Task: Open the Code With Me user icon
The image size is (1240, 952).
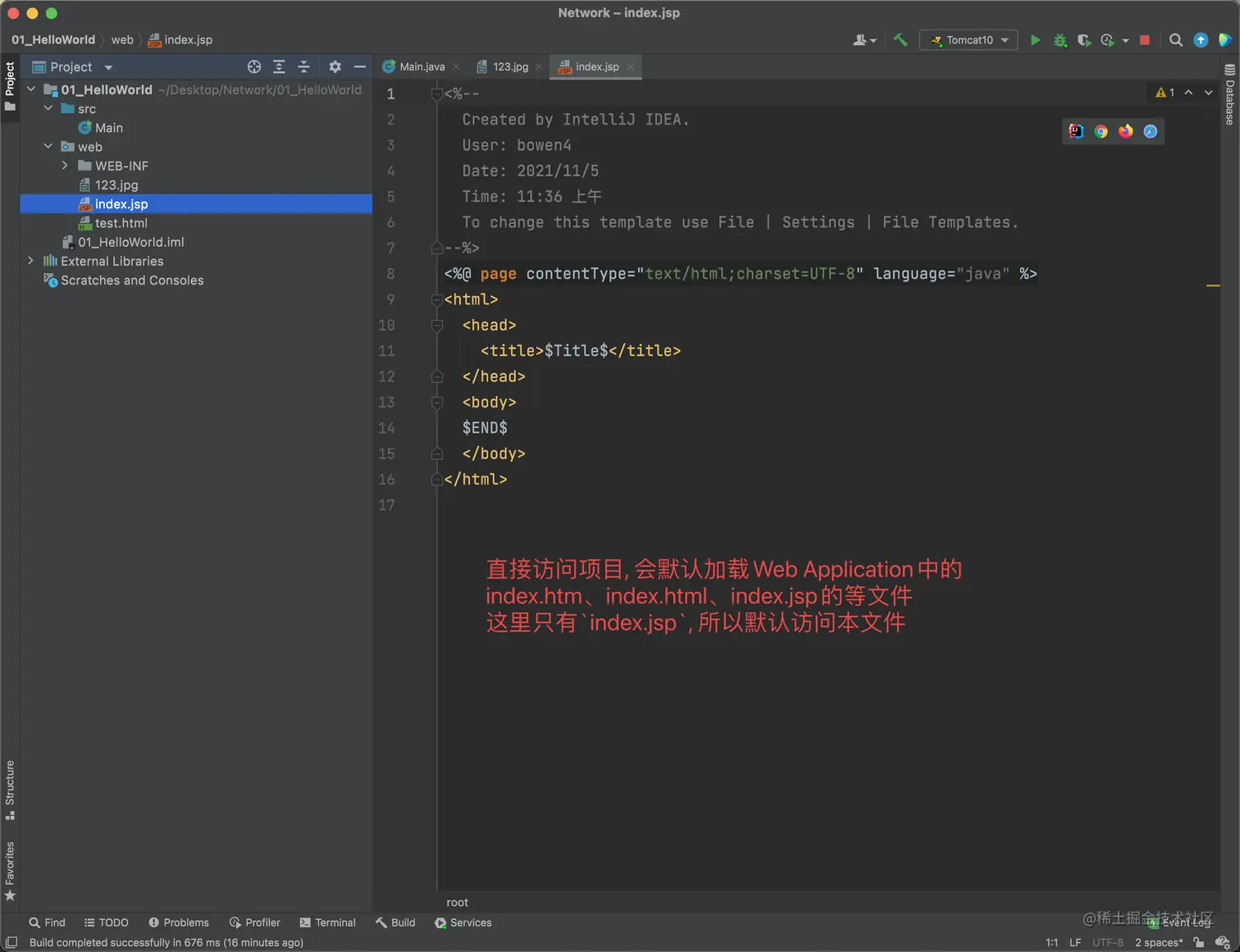Action: 864,39
